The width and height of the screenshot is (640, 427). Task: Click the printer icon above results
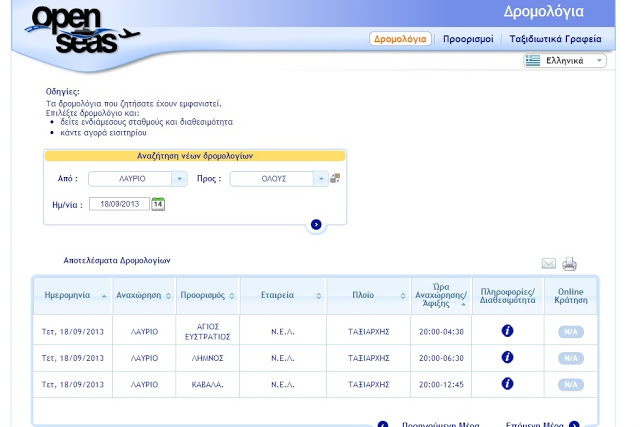pos(569,264)
